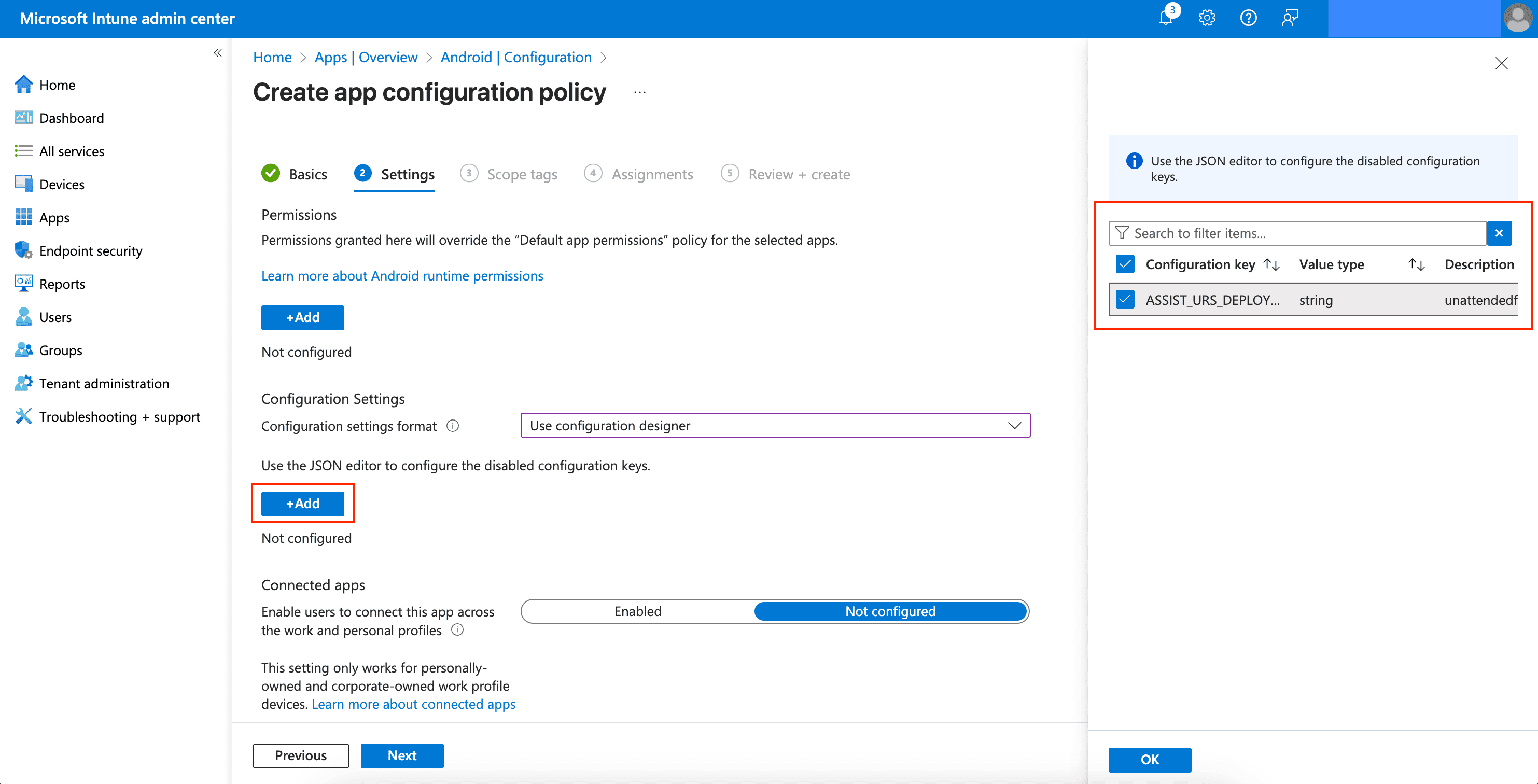Open Groups in sidebar

pos(61,351)
